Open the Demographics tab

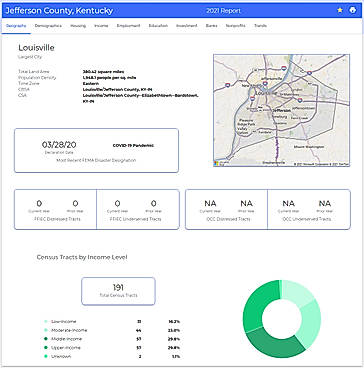pos(48,26)
